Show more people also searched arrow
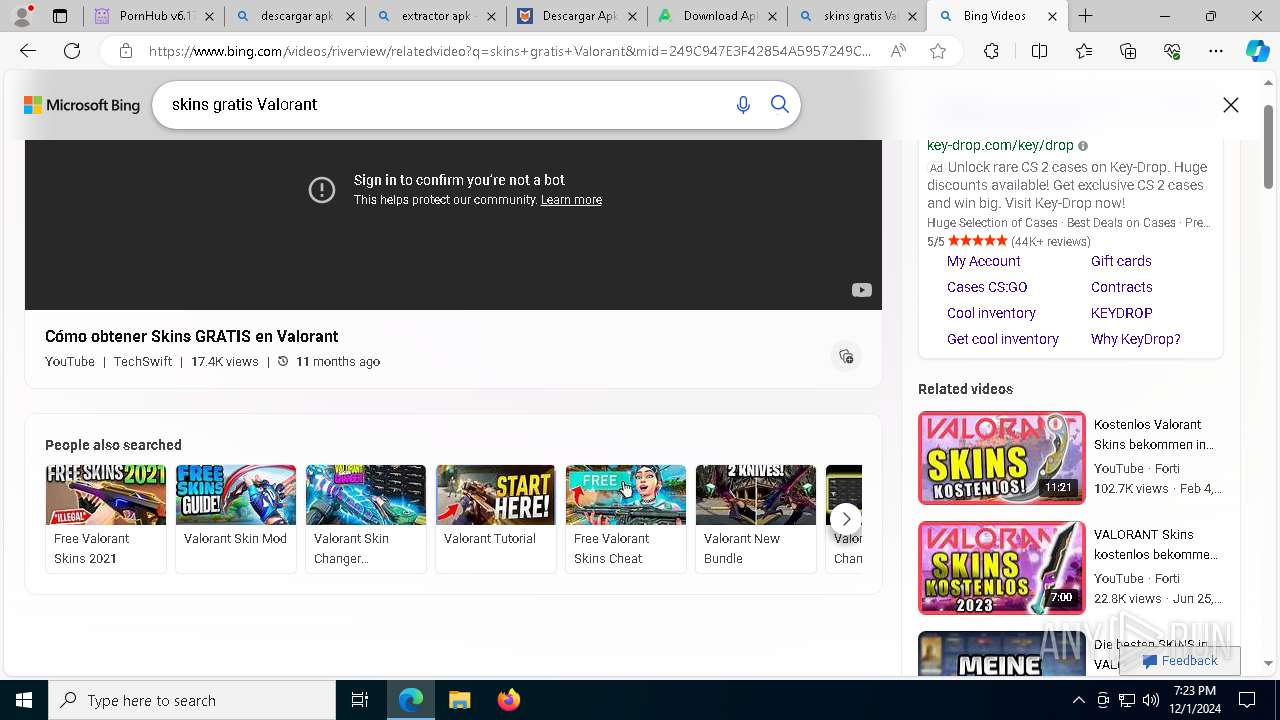This screenshot has height=720, width=1280. coord(846,519)
